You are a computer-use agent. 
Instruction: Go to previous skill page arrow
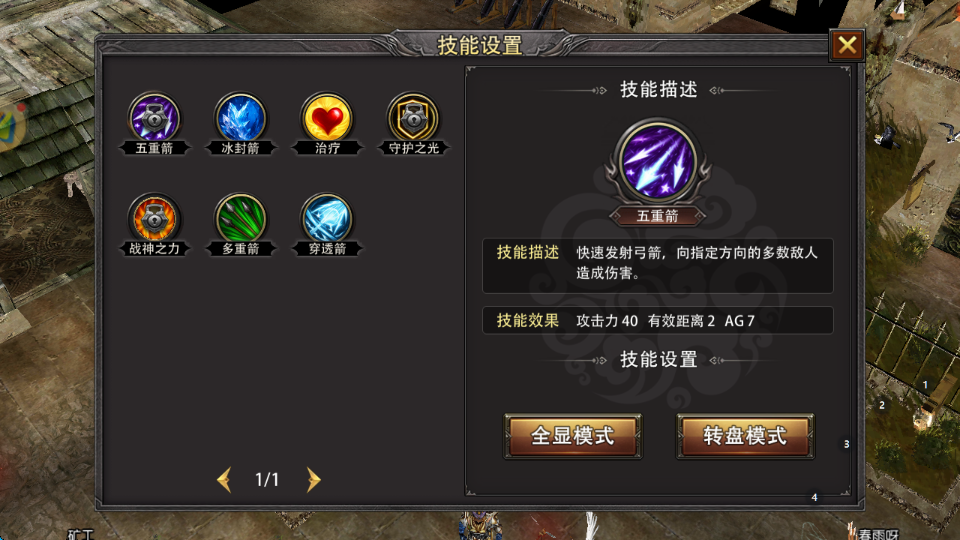pyautogui.click(x=224, y=479)
